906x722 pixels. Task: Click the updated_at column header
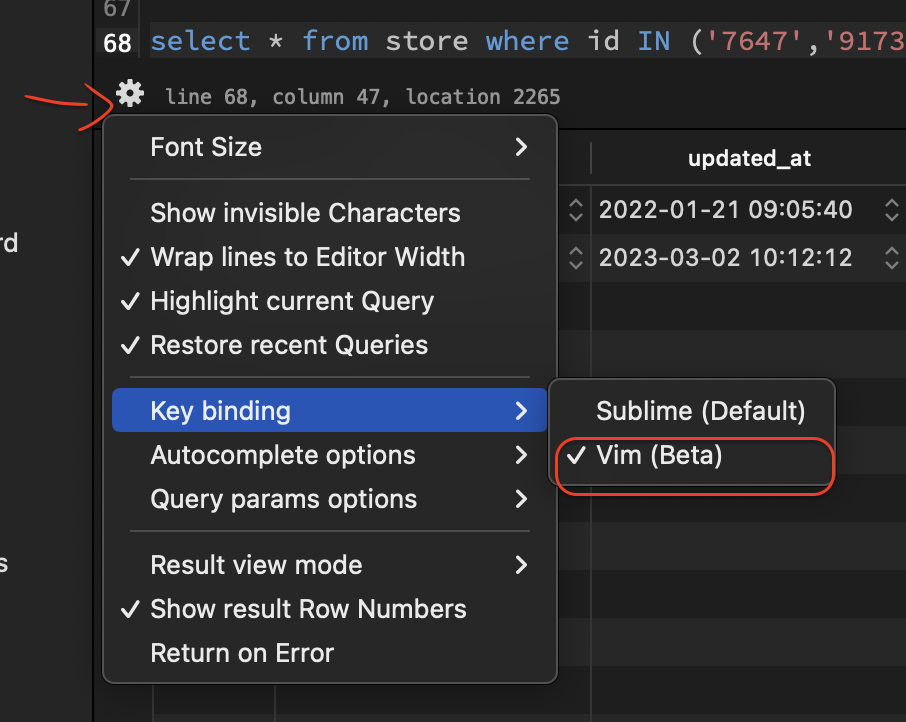coord(749,158)
